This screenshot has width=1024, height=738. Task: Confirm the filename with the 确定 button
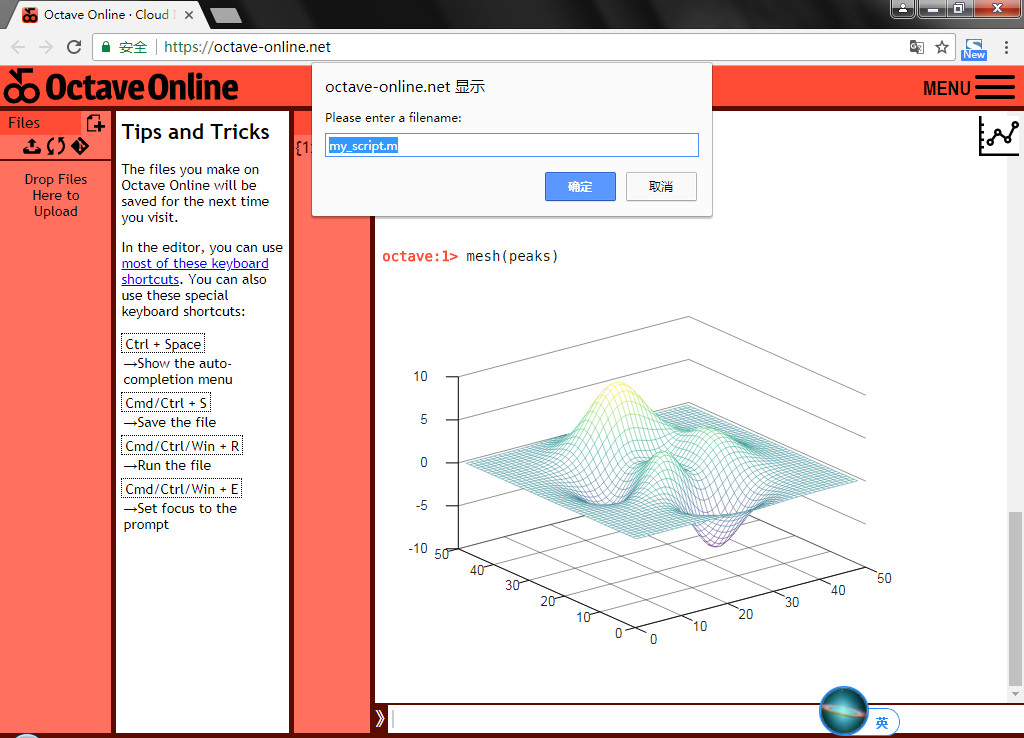[580, 187]
